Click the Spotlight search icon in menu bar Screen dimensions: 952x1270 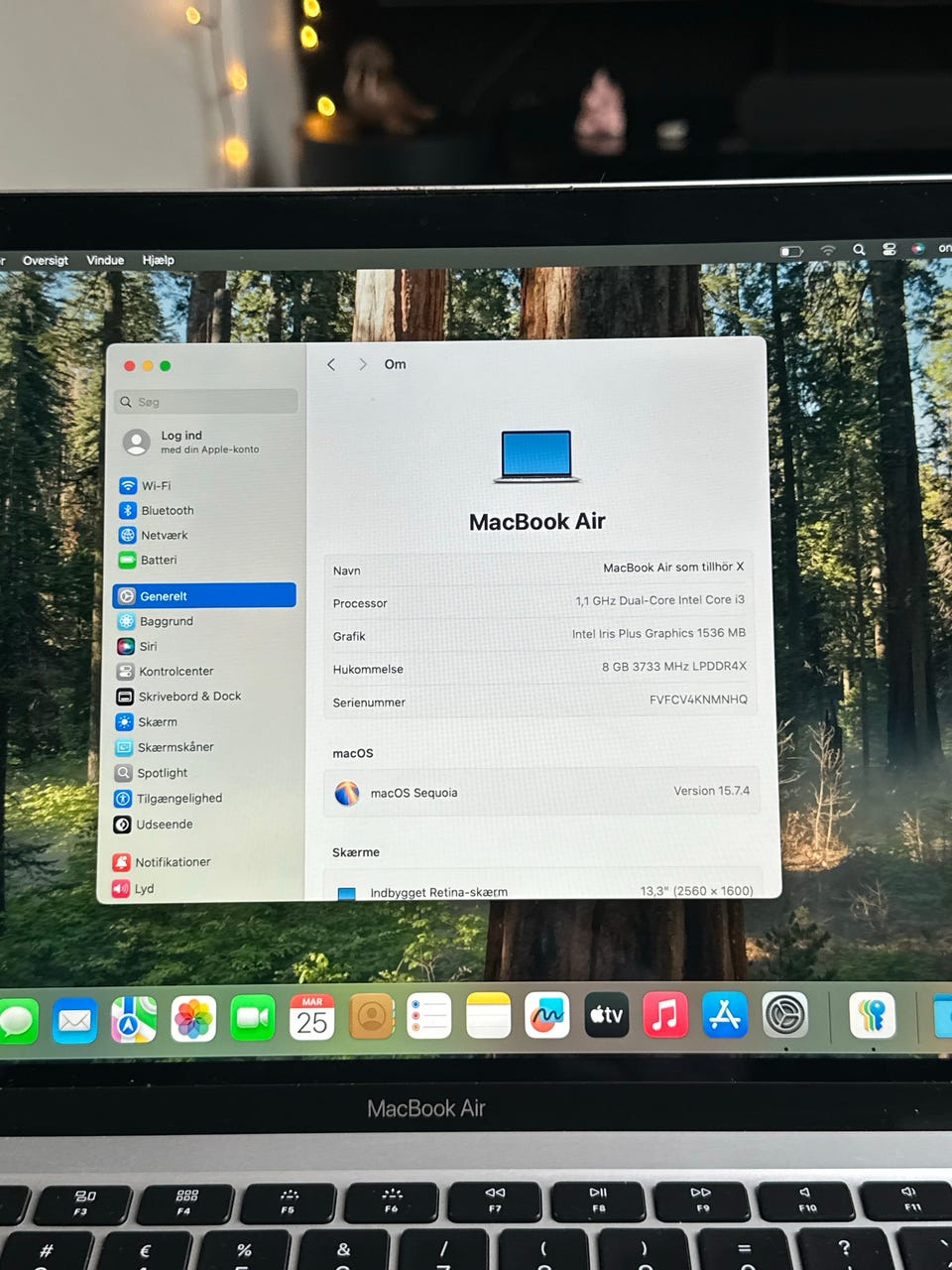click(859, 250)
